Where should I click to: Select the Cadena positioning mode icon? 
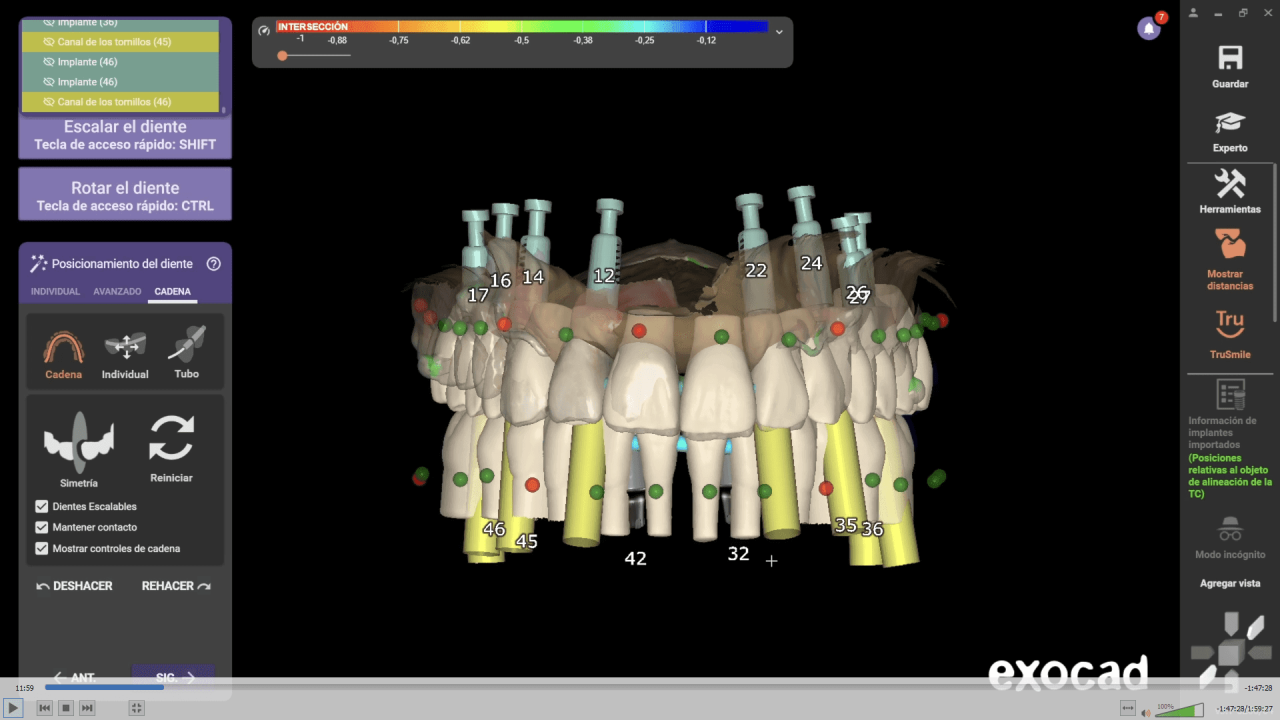point(63,347)
